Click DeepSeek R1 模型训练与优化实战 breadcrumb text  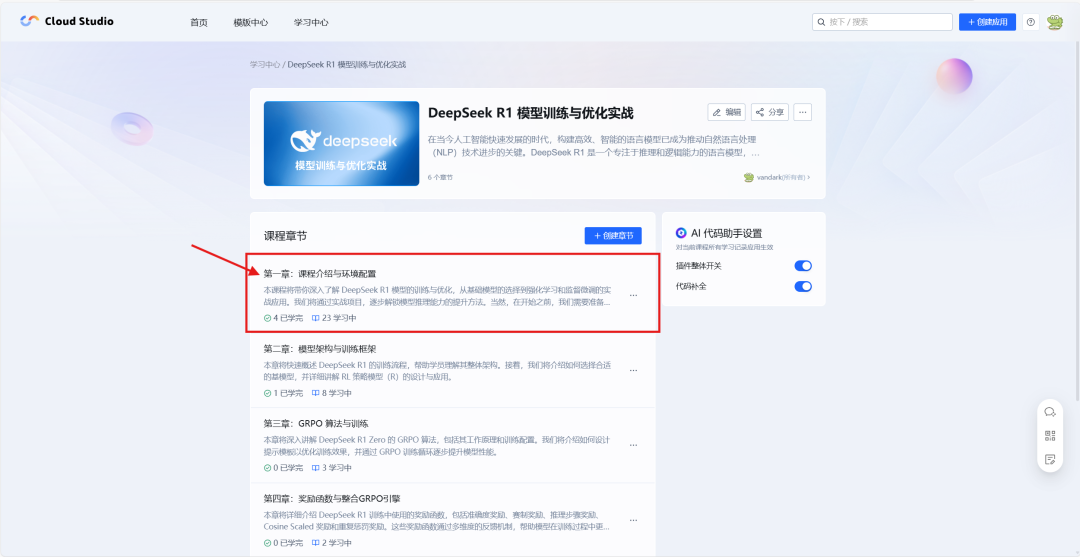pos(346,65)
